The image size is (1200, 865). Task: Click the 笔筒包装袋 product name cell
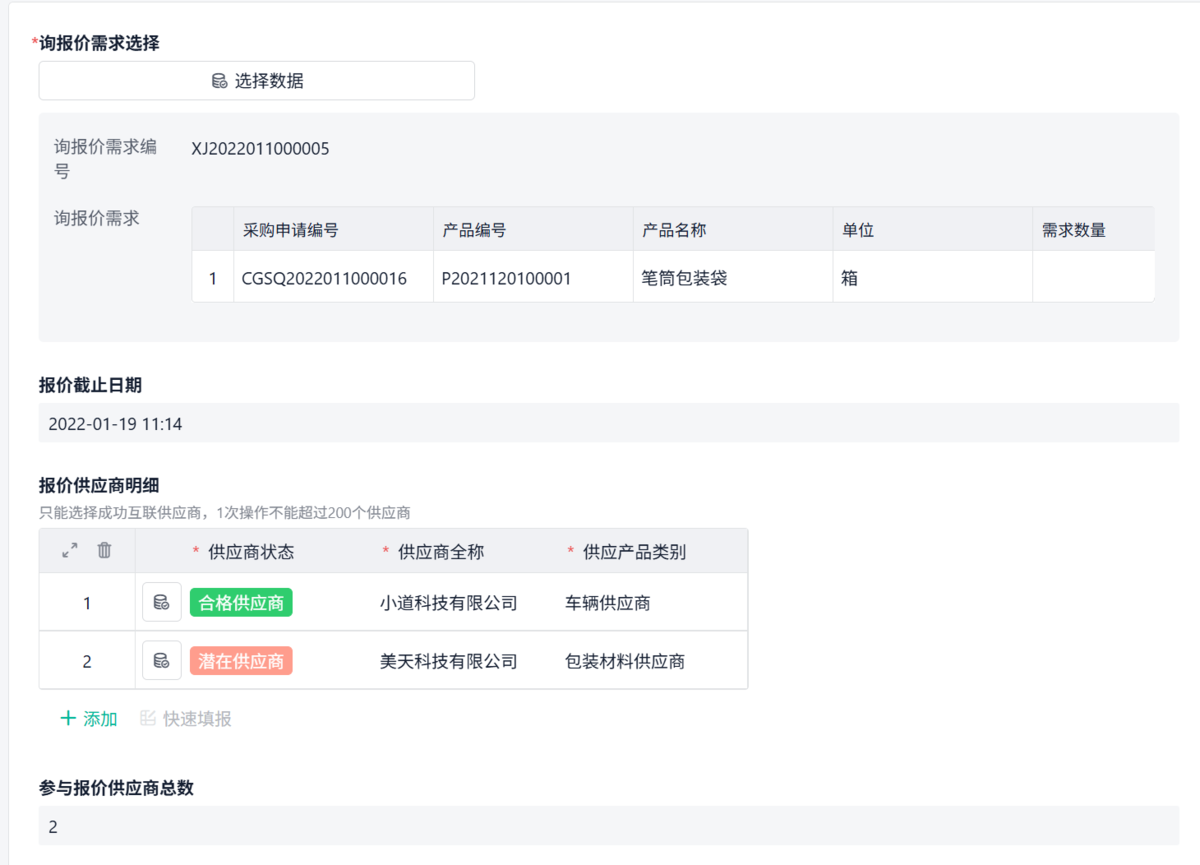(684, 278)
